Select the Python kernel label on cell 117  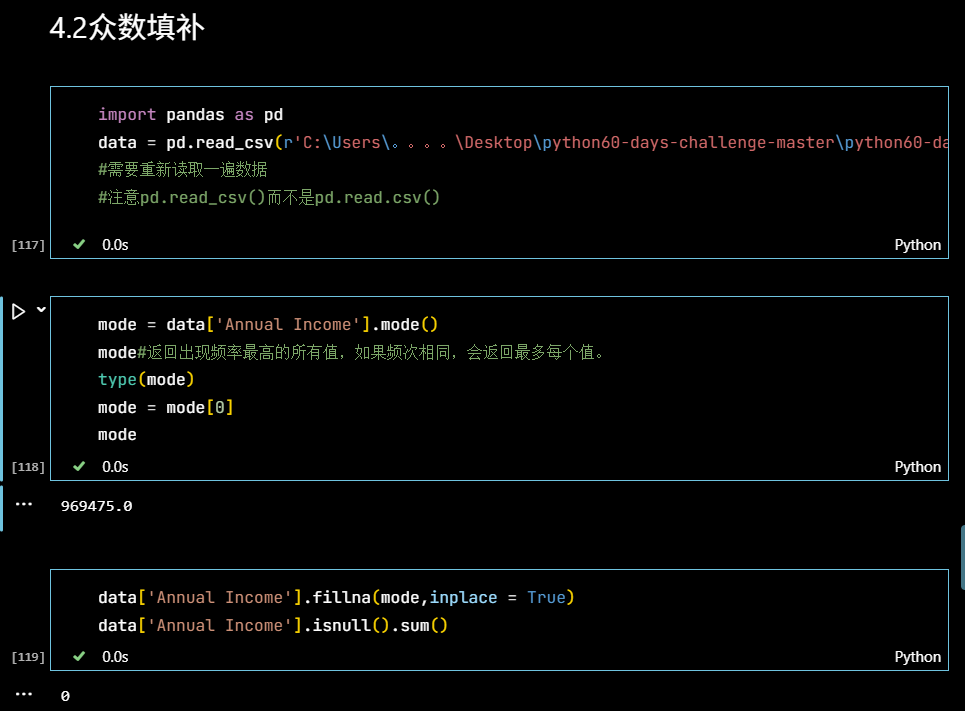[917, 244]
